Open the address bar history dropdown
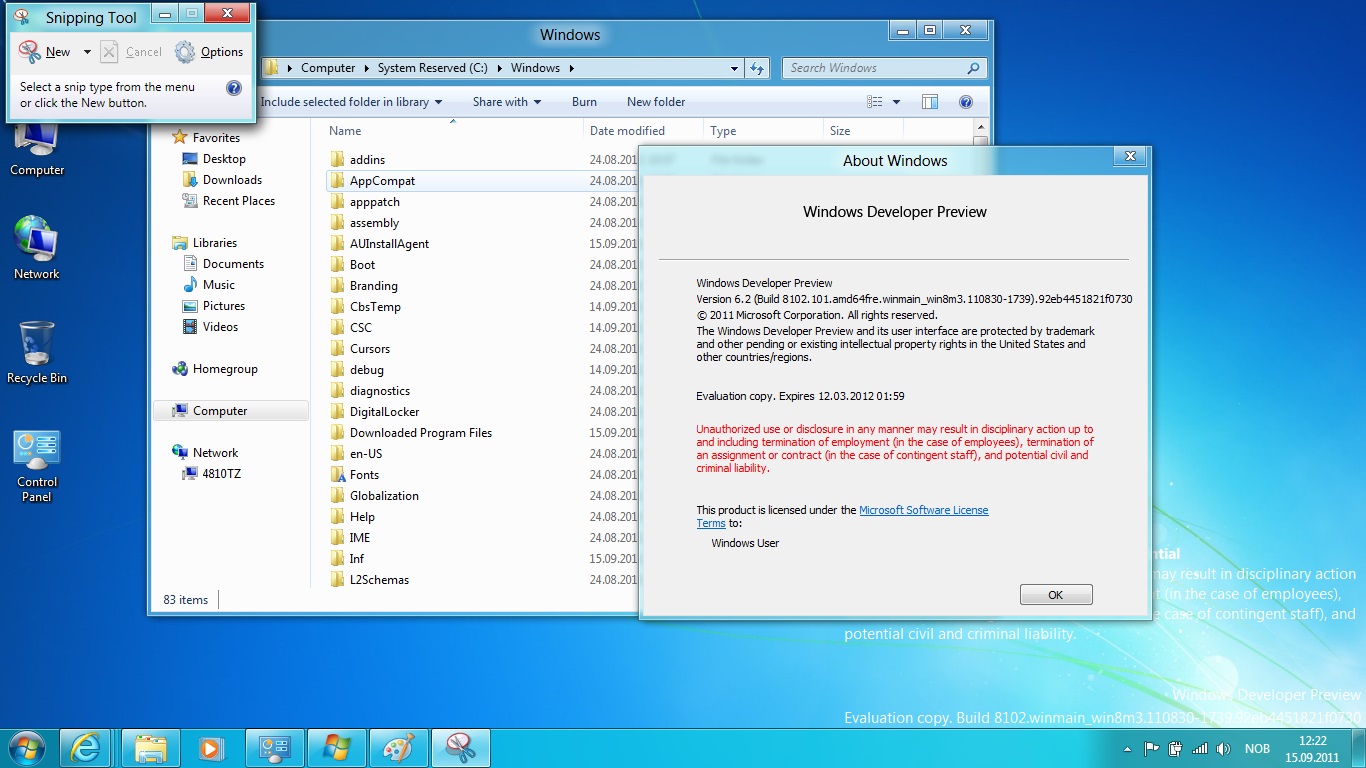1366x768 pixels. tap(734, 68)
